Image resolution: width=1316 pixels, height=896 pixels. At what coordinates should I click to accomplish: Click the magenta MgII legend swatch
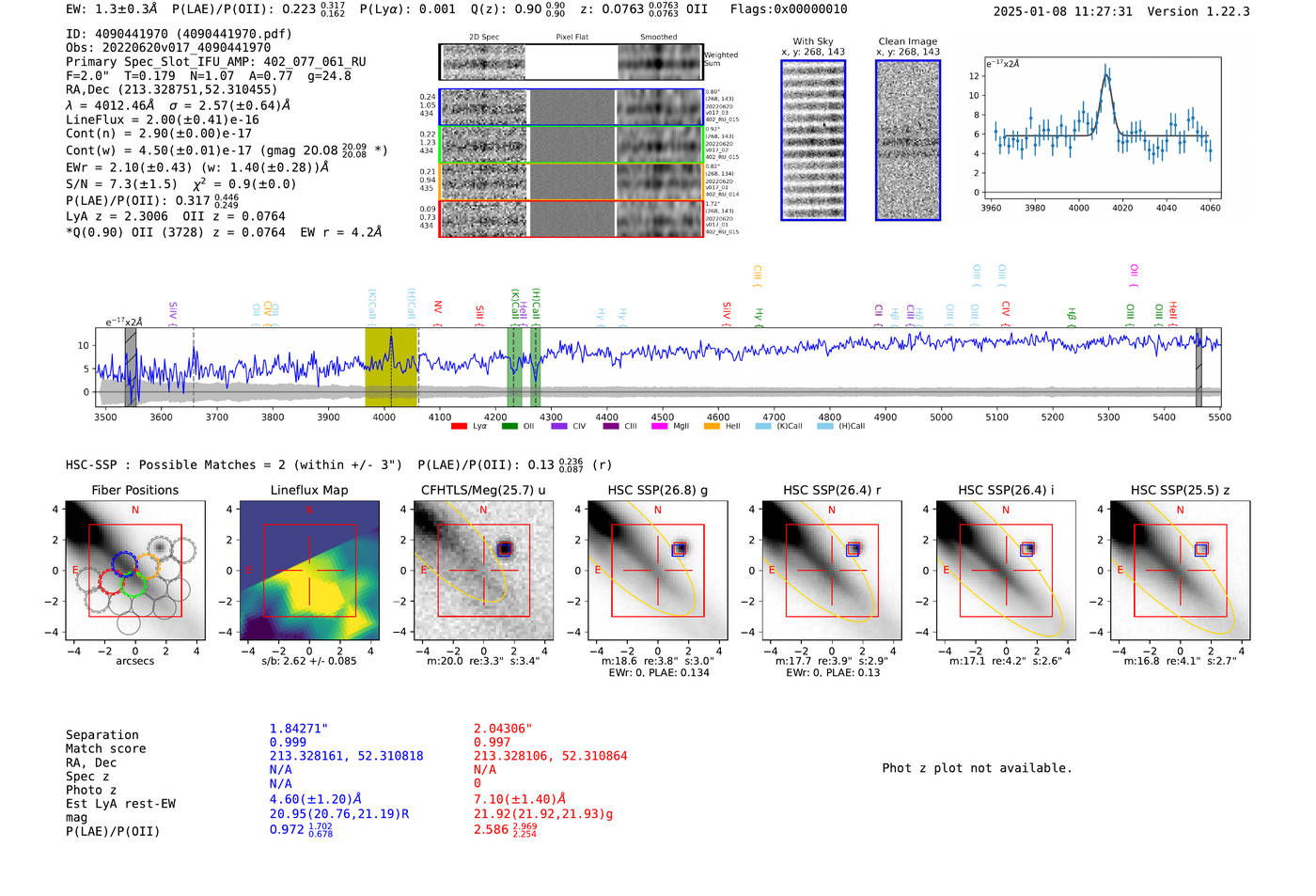[x=660, y=426]
